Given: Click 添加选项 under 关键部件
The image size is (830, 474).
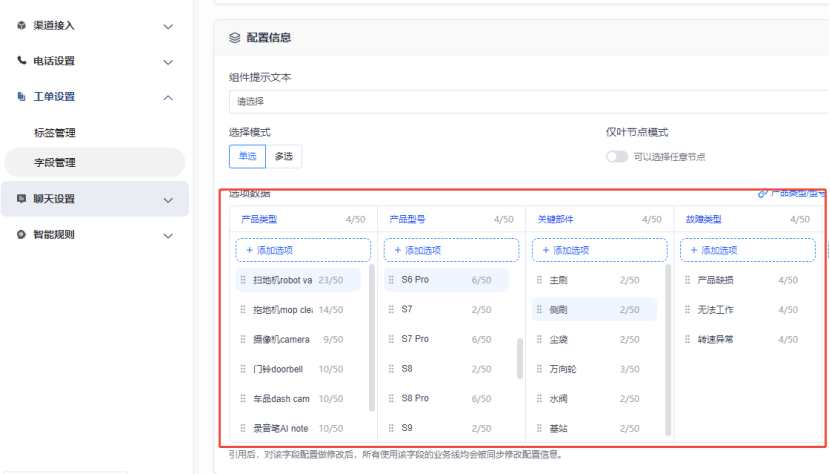Looking at the screenshot, I should point(600,250).
